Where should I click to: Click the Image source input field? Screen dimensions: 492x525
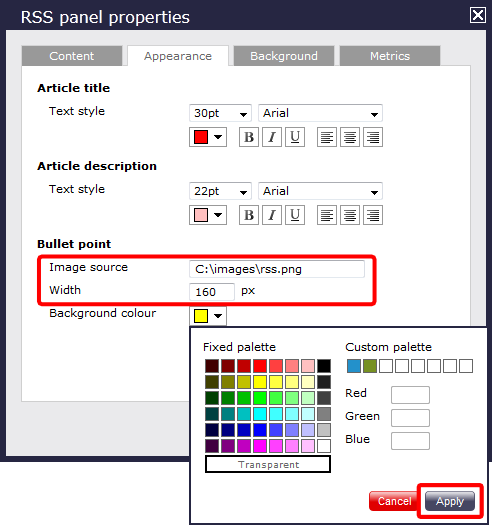click(x=277, y=269)
